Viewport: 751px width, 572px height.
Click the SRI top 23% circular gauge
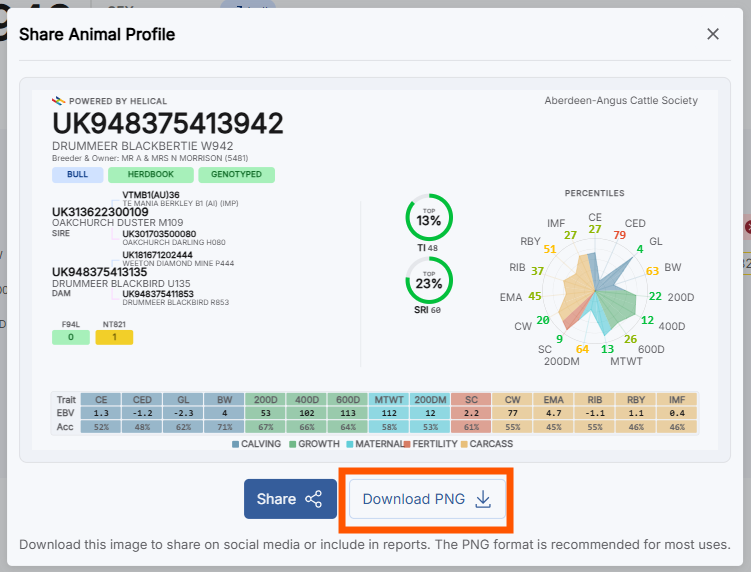(x=429, y=281)
